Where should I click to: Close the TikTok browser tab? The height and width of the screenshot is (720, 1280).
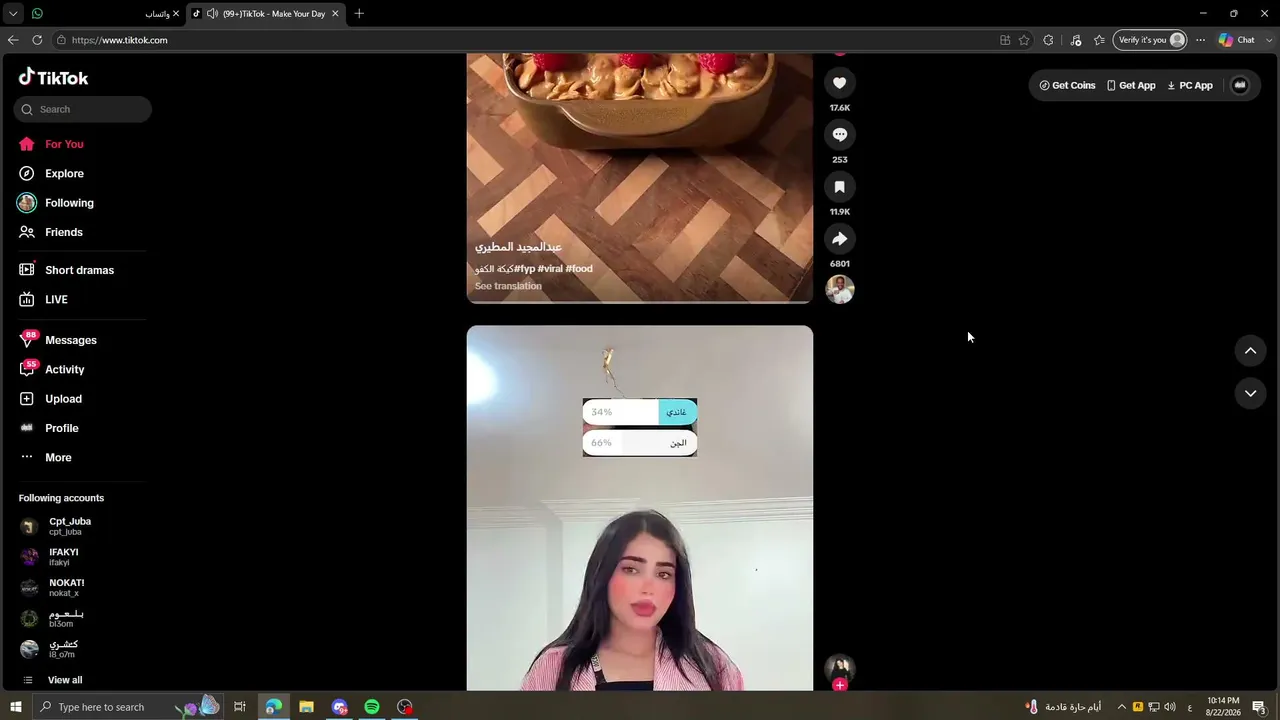(x=335, y=13)
